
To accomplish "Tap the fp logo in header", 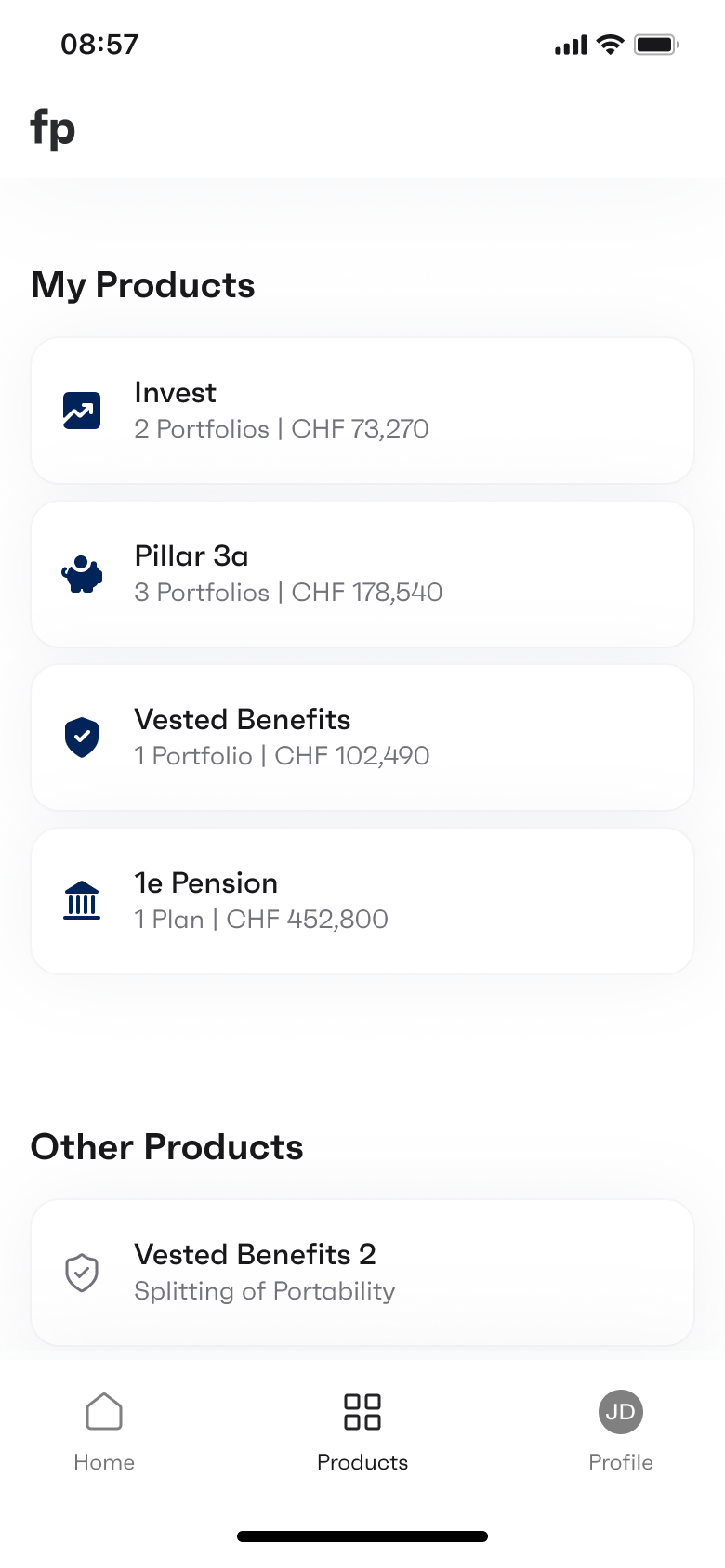I will [53, 128].
